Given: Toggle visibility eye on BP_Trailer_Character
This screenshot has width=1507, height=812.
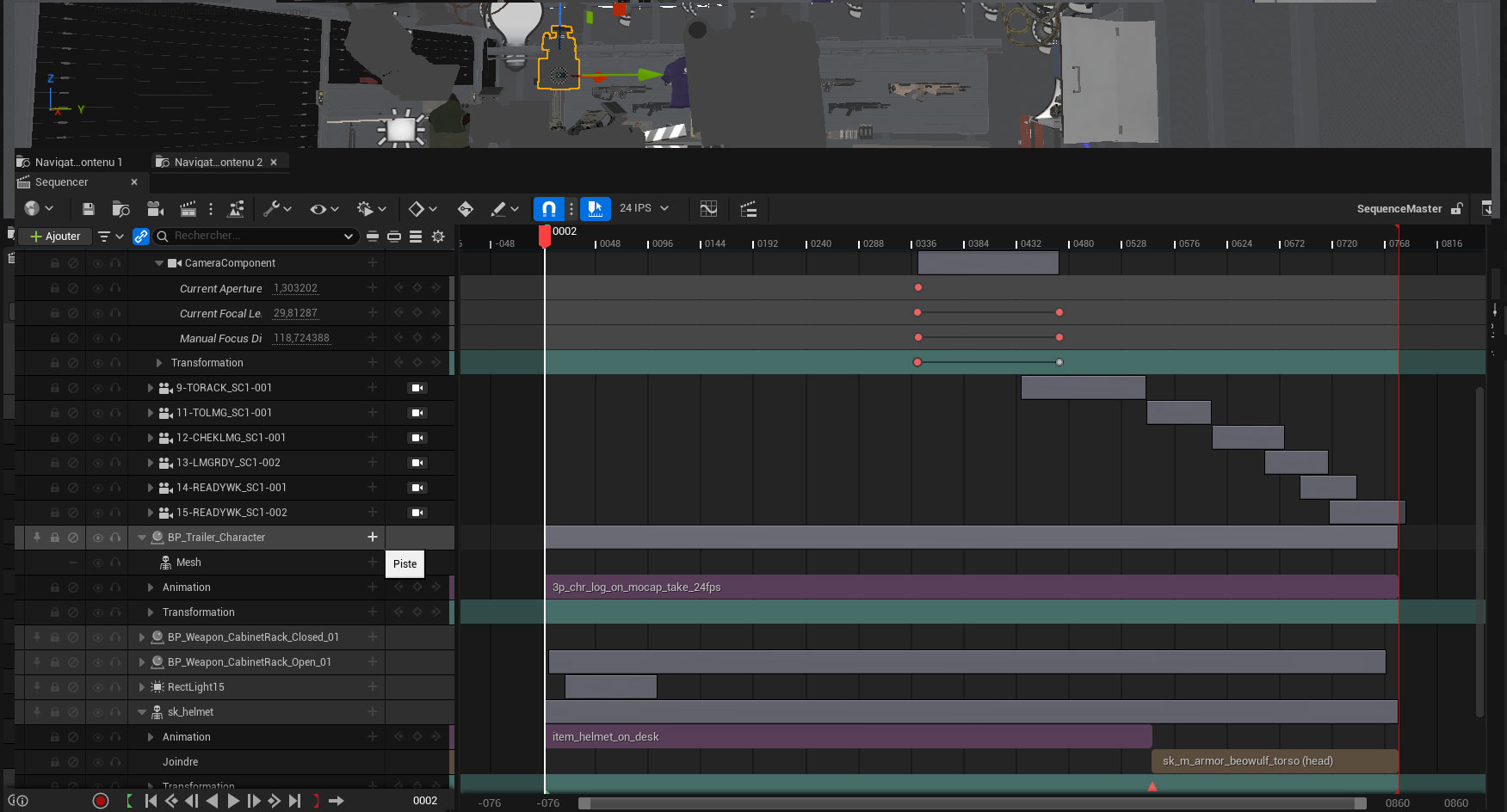Looking at the screenshot, I should (97, 538).
